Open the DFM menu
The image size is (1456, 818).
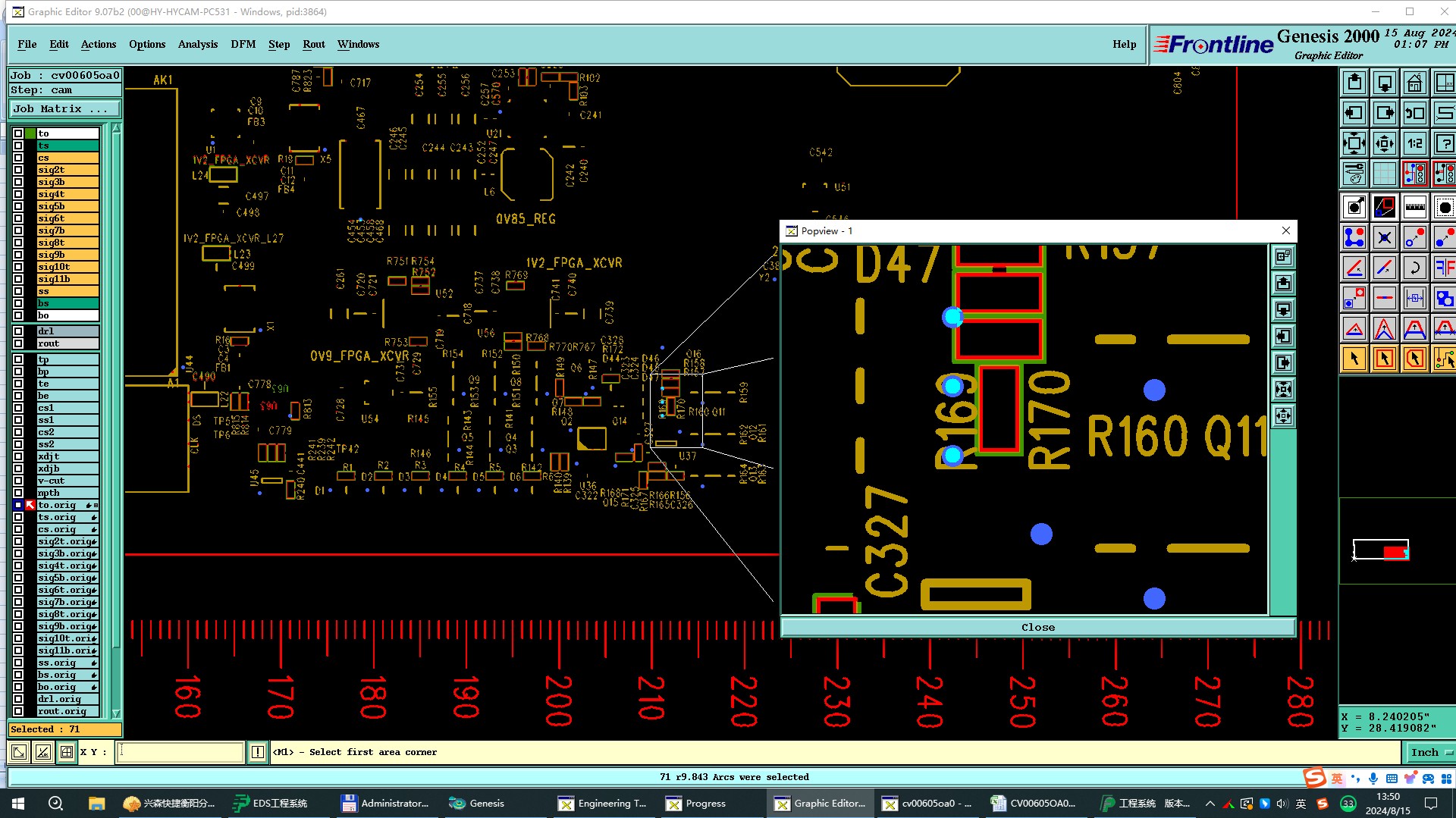[x=243, y=44]
